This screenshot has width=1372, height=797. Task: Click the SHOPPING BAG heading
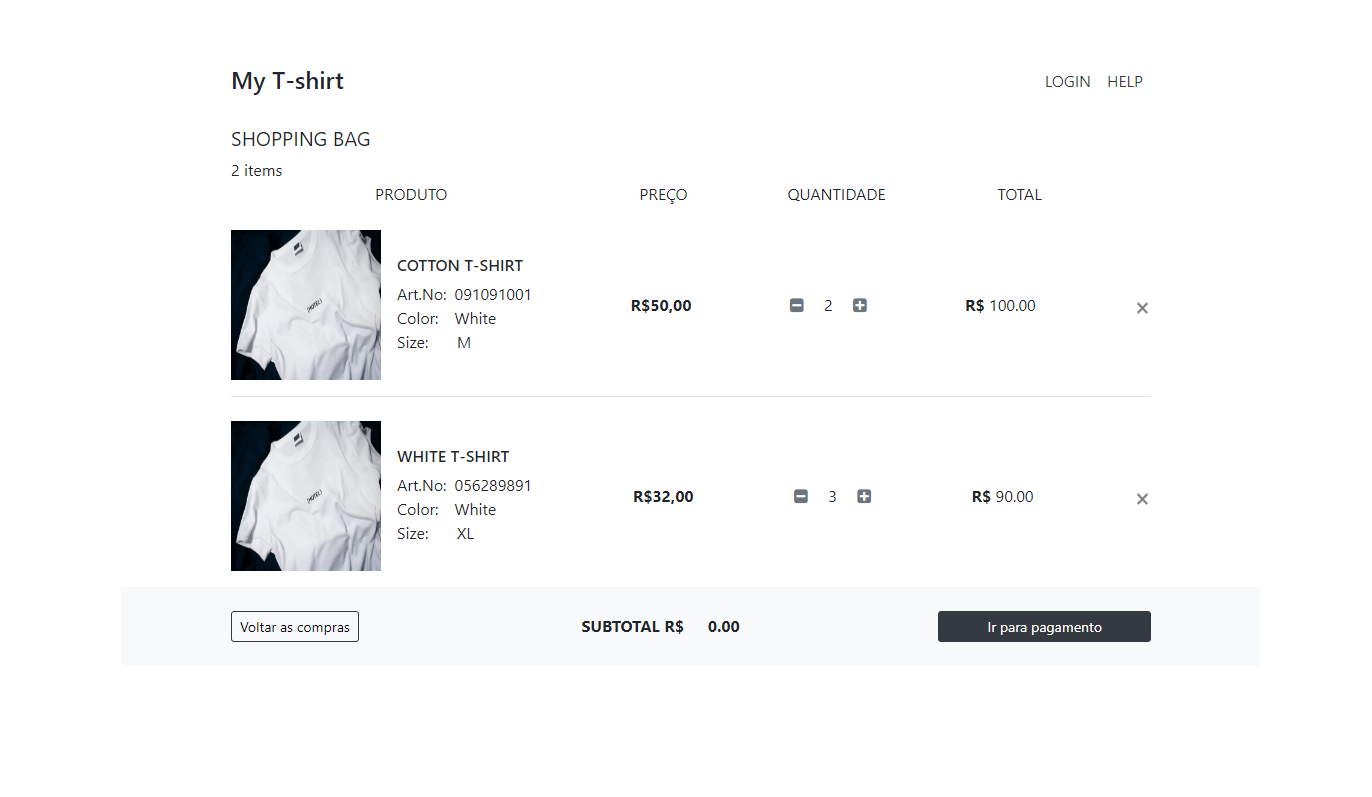point(301,139)
